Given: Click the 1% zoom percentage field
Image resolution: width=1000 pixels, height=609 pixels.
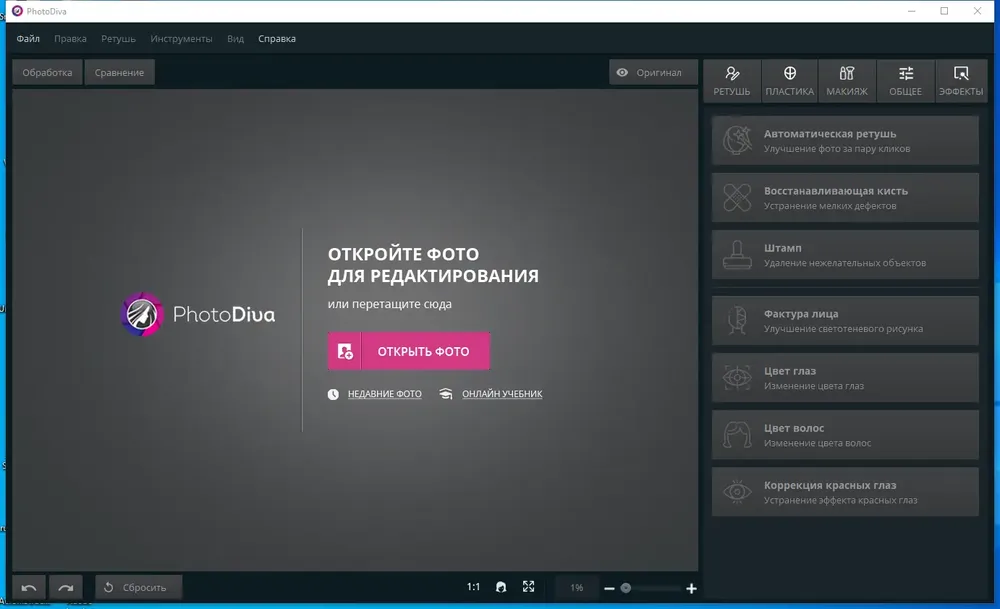Looking at the screenshot, I should [577, 587].
